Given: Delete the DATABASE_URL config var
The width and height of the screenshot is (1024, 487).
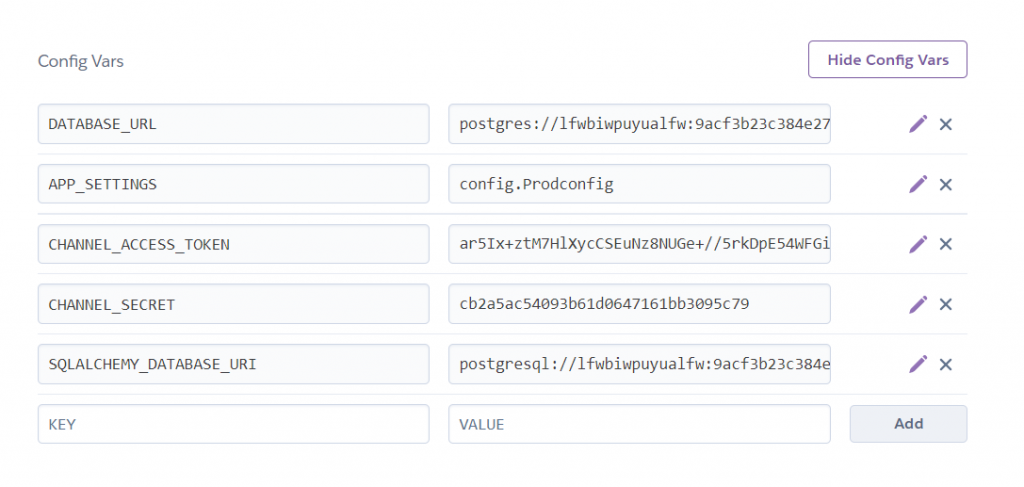Looking at the screenshot, I should tap(946, 124).
